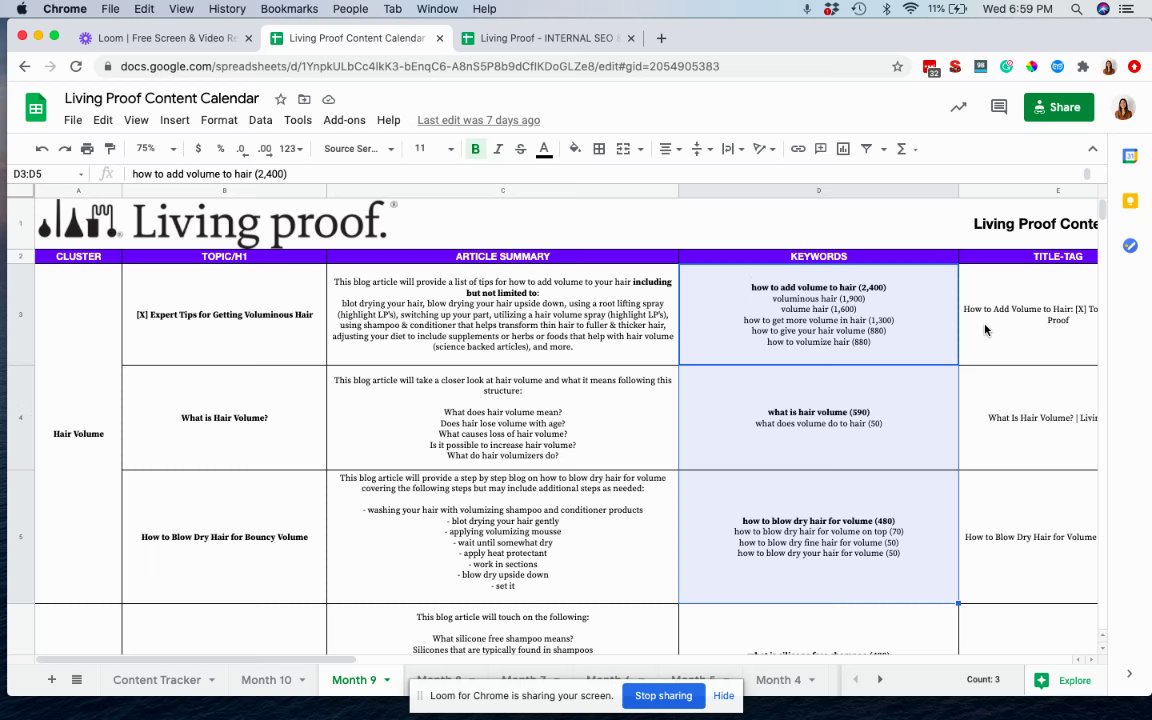Click the Name Box showing D3:D5
The height and width of the screenshot is (720, 1152).
pos(48,174)
